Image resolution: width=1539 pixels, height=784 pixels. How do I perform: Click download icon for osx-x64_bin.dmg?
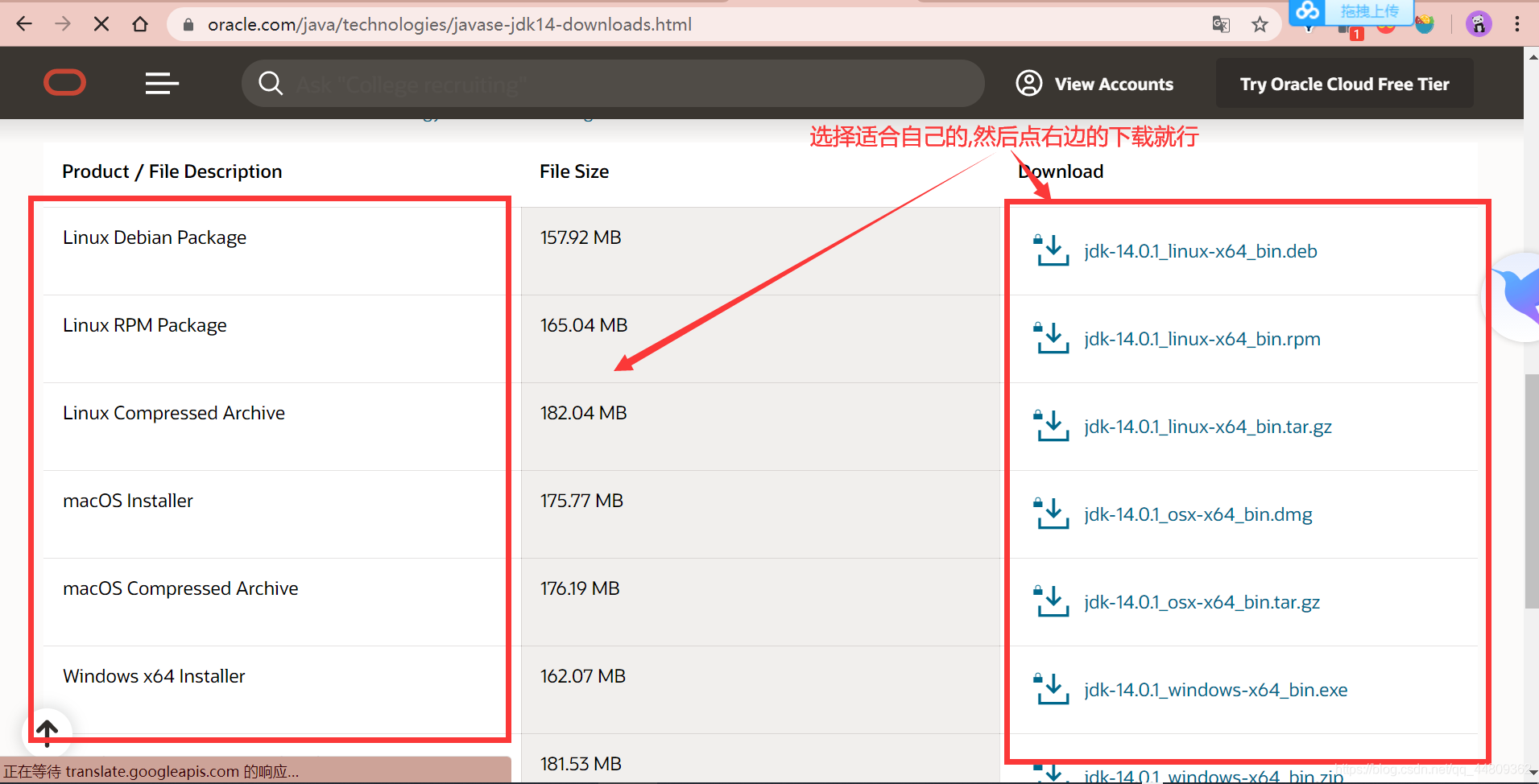pos(1051,514)
